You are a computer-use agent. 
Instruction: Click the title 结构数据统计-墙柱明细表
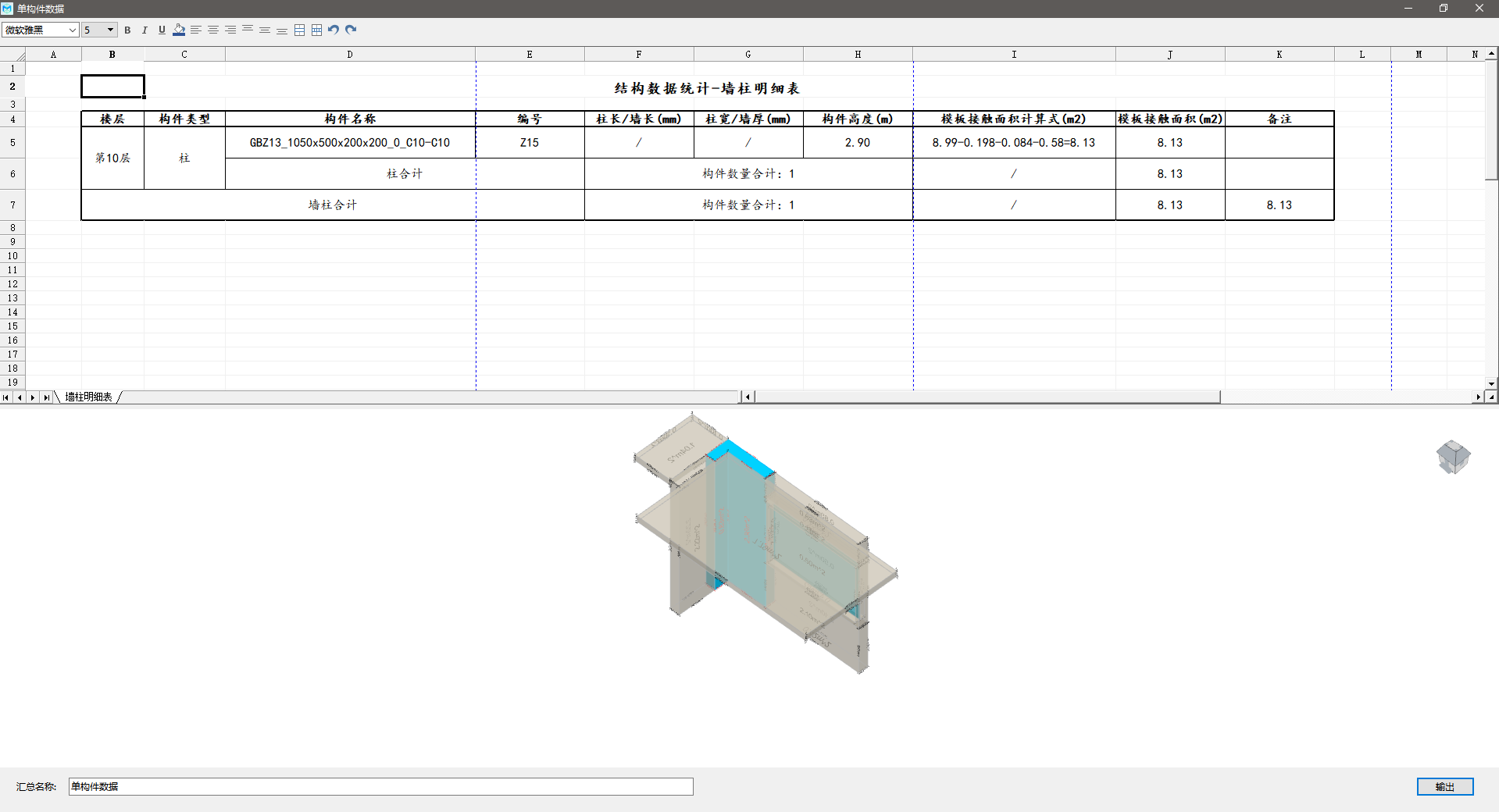(706, 88)
